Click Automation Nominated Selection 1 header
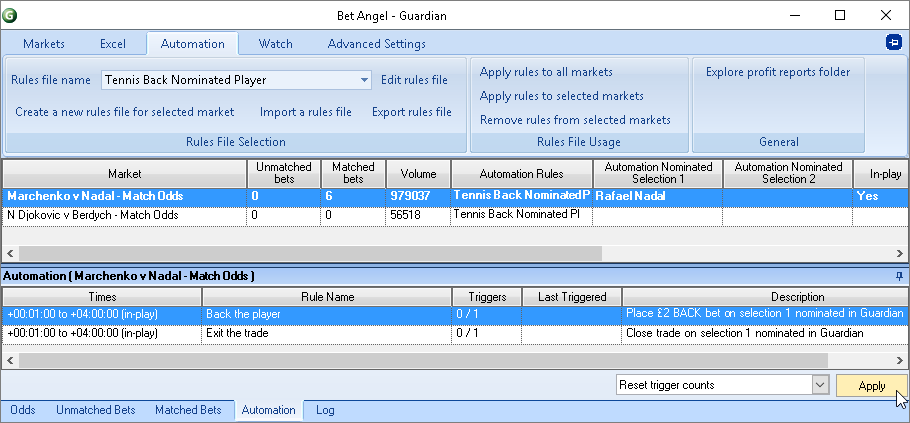Viewport: 910px width, 423px height. click(x=658, y=173)
